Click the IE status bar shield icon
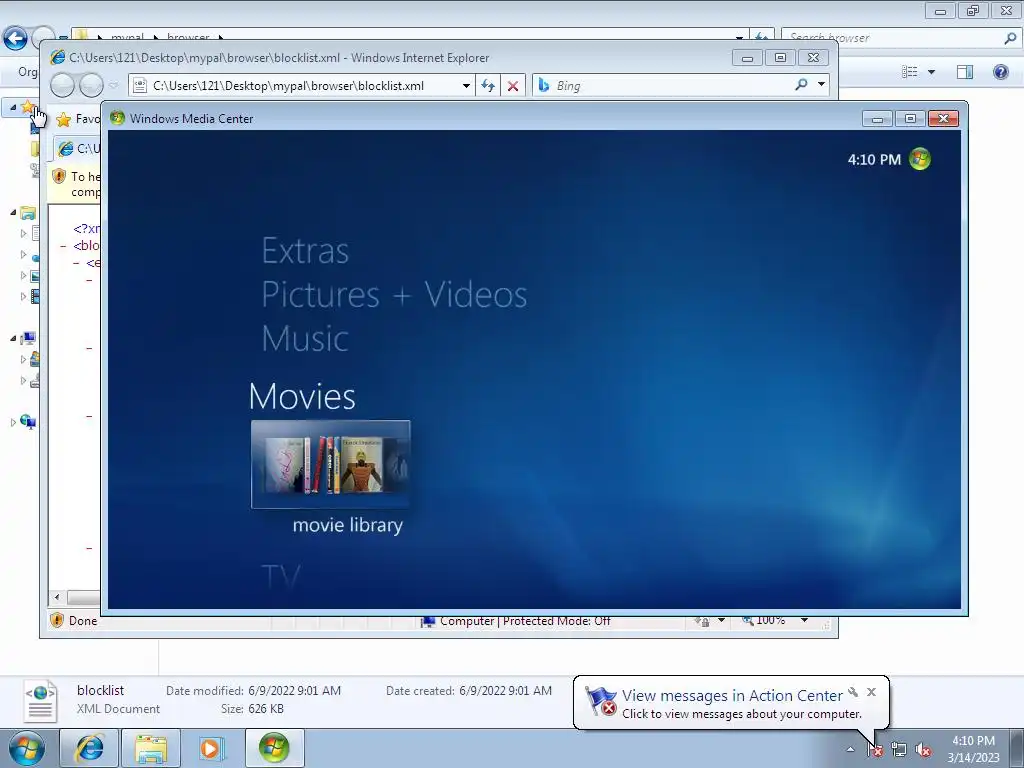1024x768 pixels. 57,620
